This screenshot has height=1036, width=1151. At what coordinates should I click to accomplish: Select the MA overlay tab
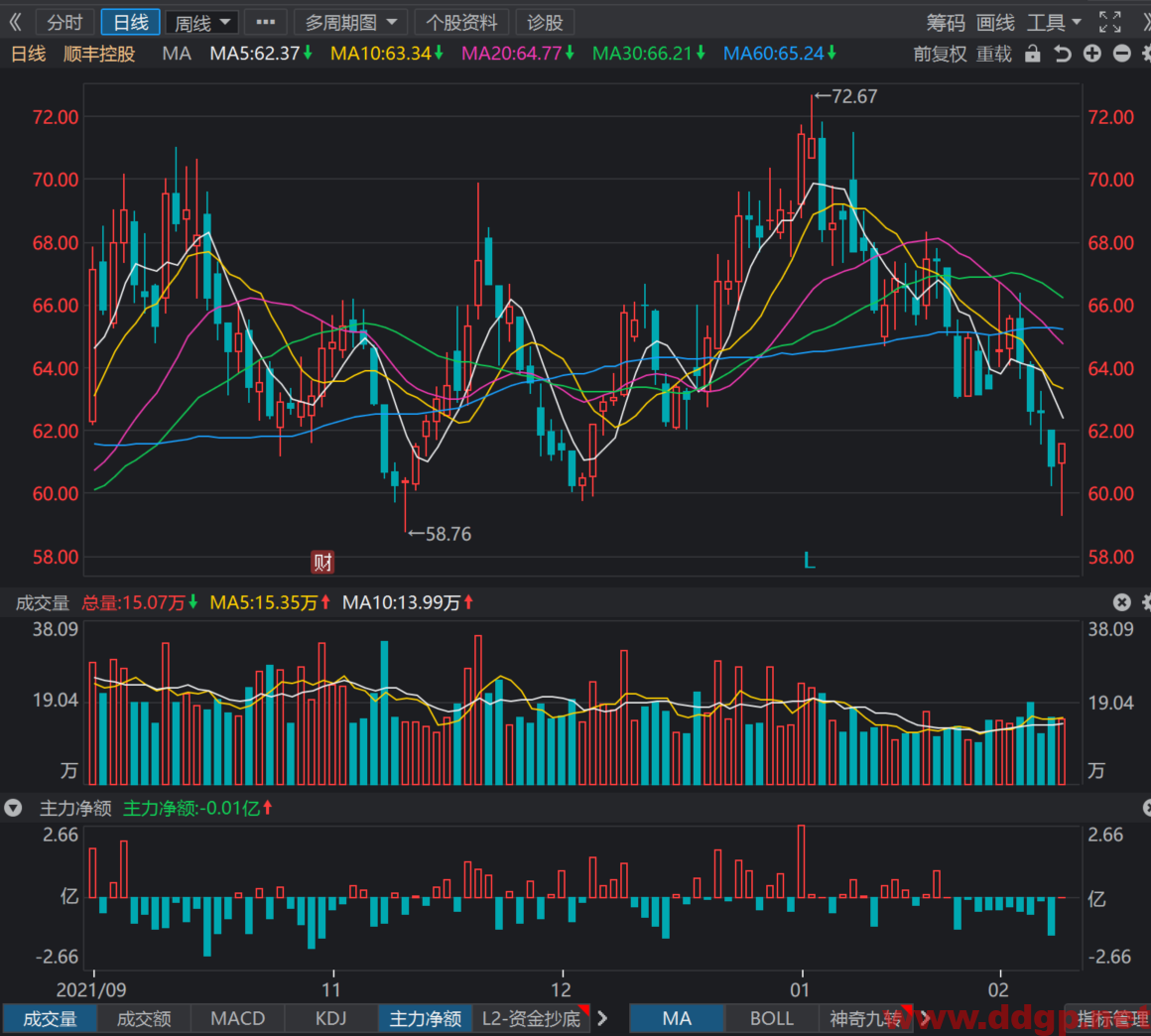point(677,1018)
